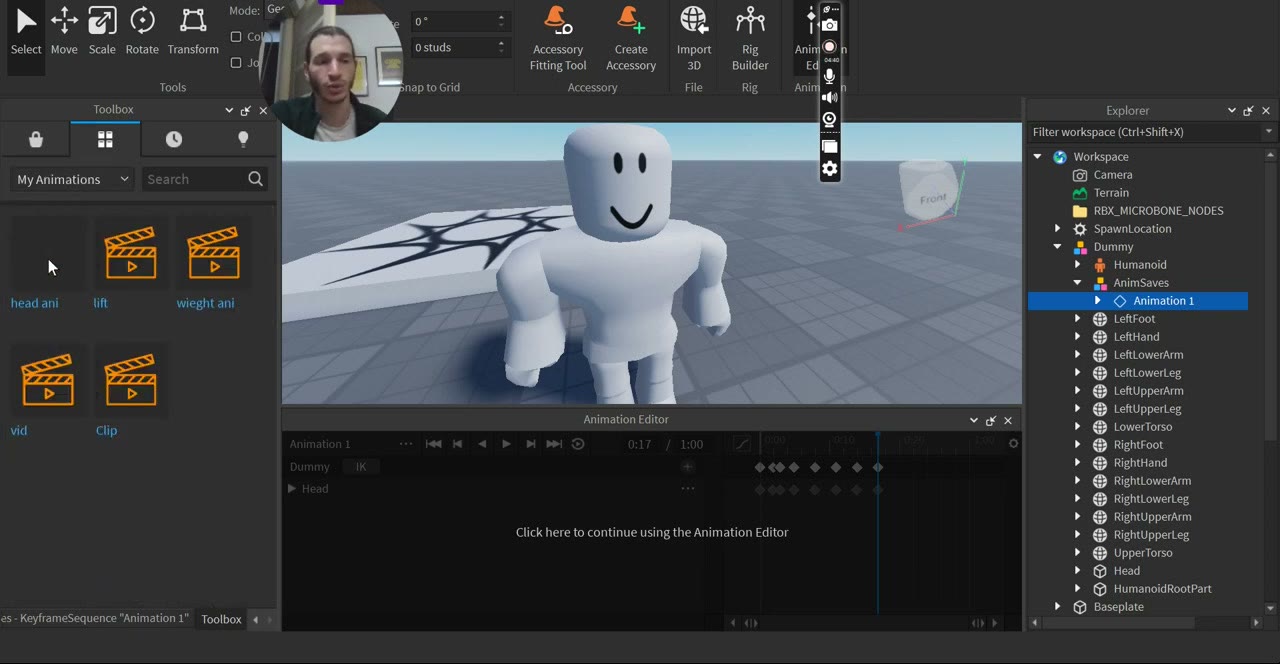Pick the Transform tool

pyautogui.click(x=193, y=32)
